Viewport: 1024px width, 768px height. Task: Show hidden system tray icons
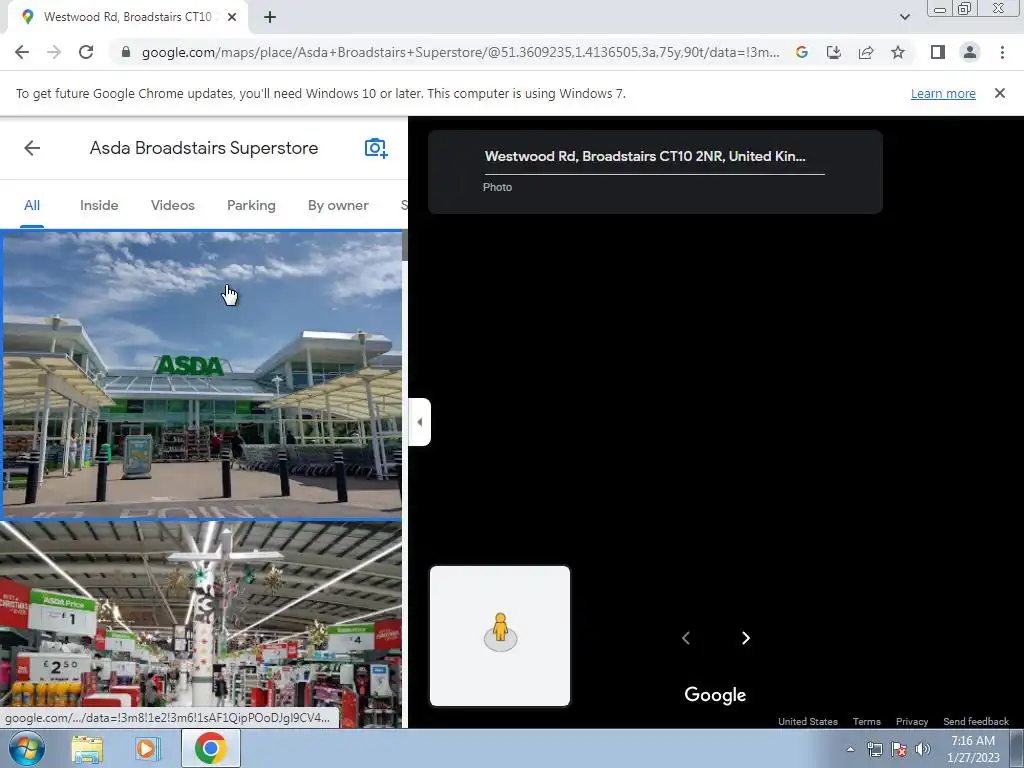[x=850, y=749]
